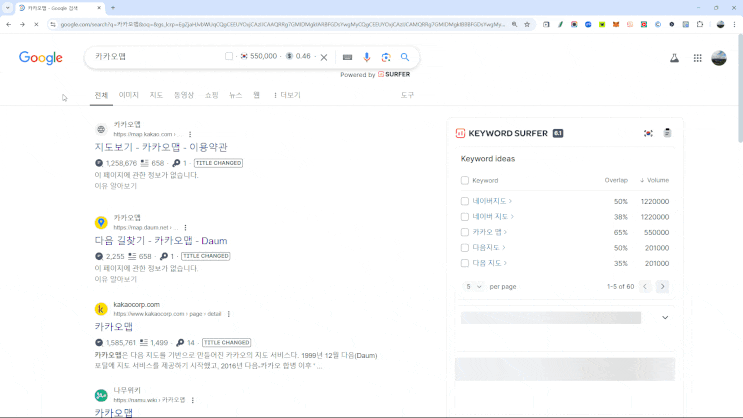
Task: Open a new browser tab
Action: [113, 8]
